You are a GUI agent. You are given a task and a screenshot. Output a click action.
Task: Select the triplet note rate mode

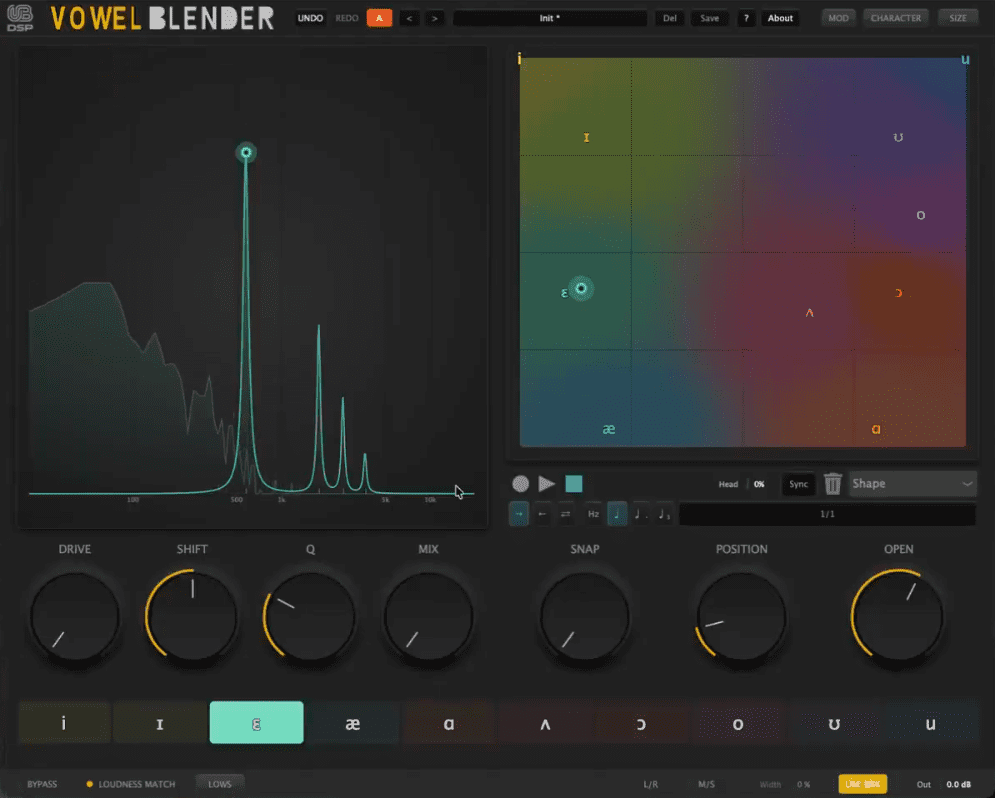[664, 514]
